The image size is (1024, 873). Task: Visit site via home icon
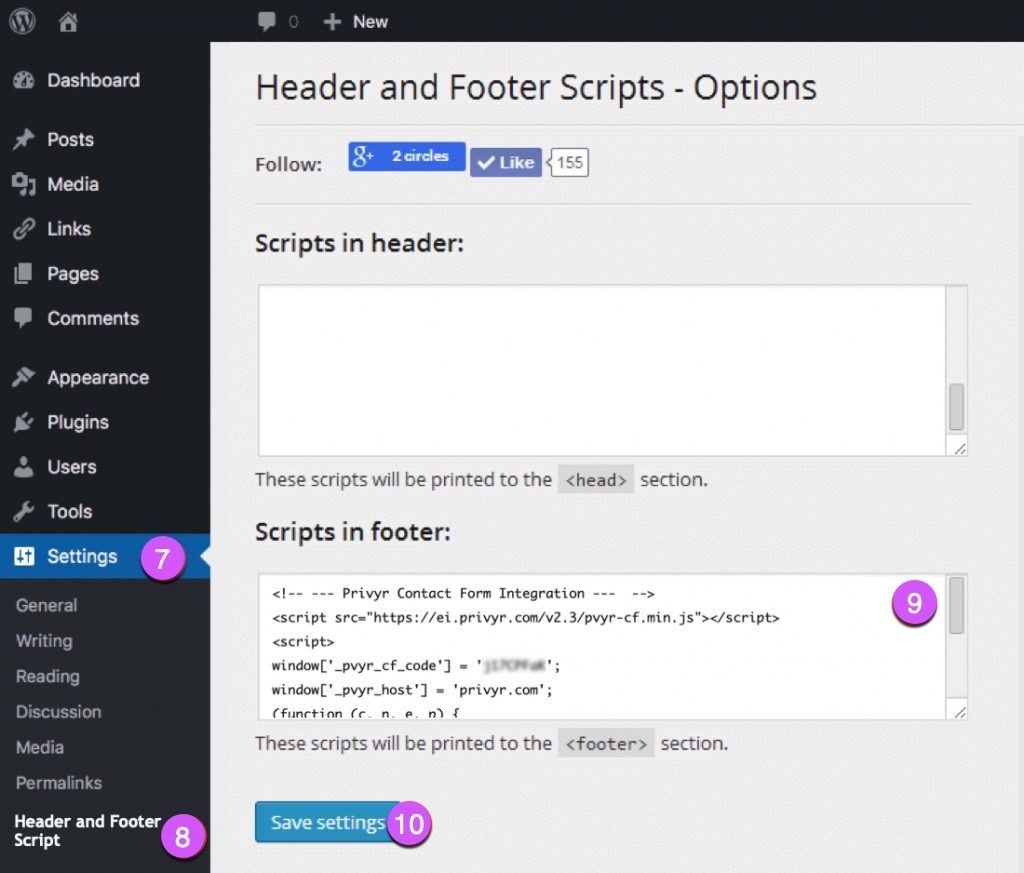click(68, 22)
